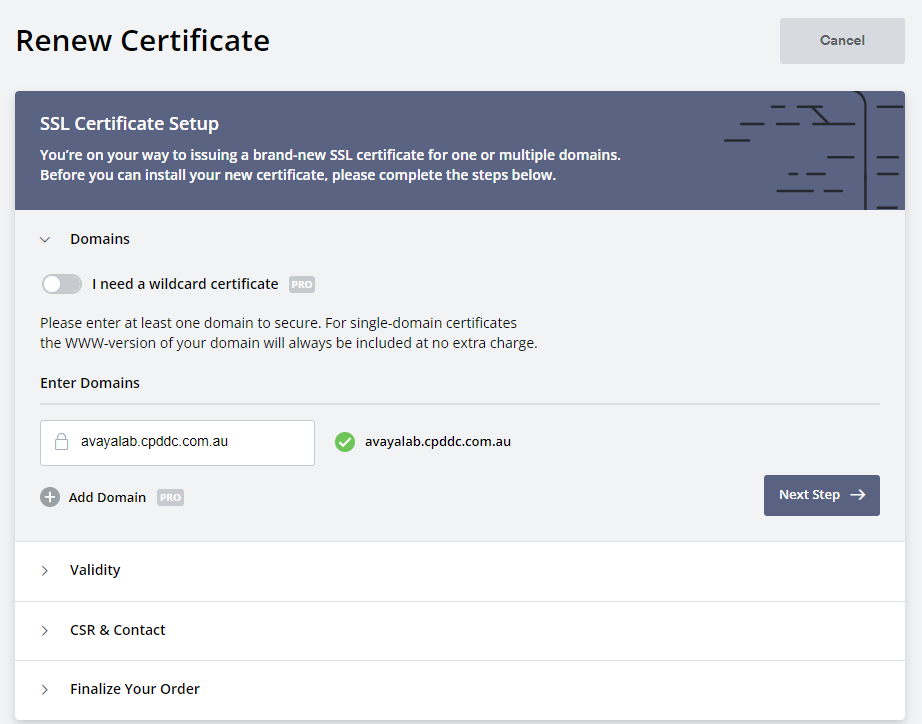Click the Add Domain plus icon
This screenshot has width=922, height=724.
pos(50,497)
